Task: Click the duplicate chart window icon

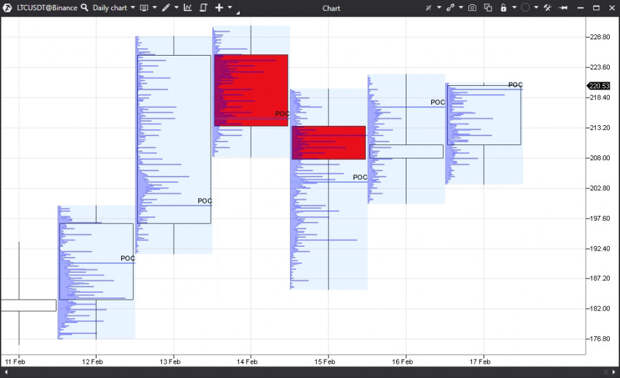Action: click(488, 8)
